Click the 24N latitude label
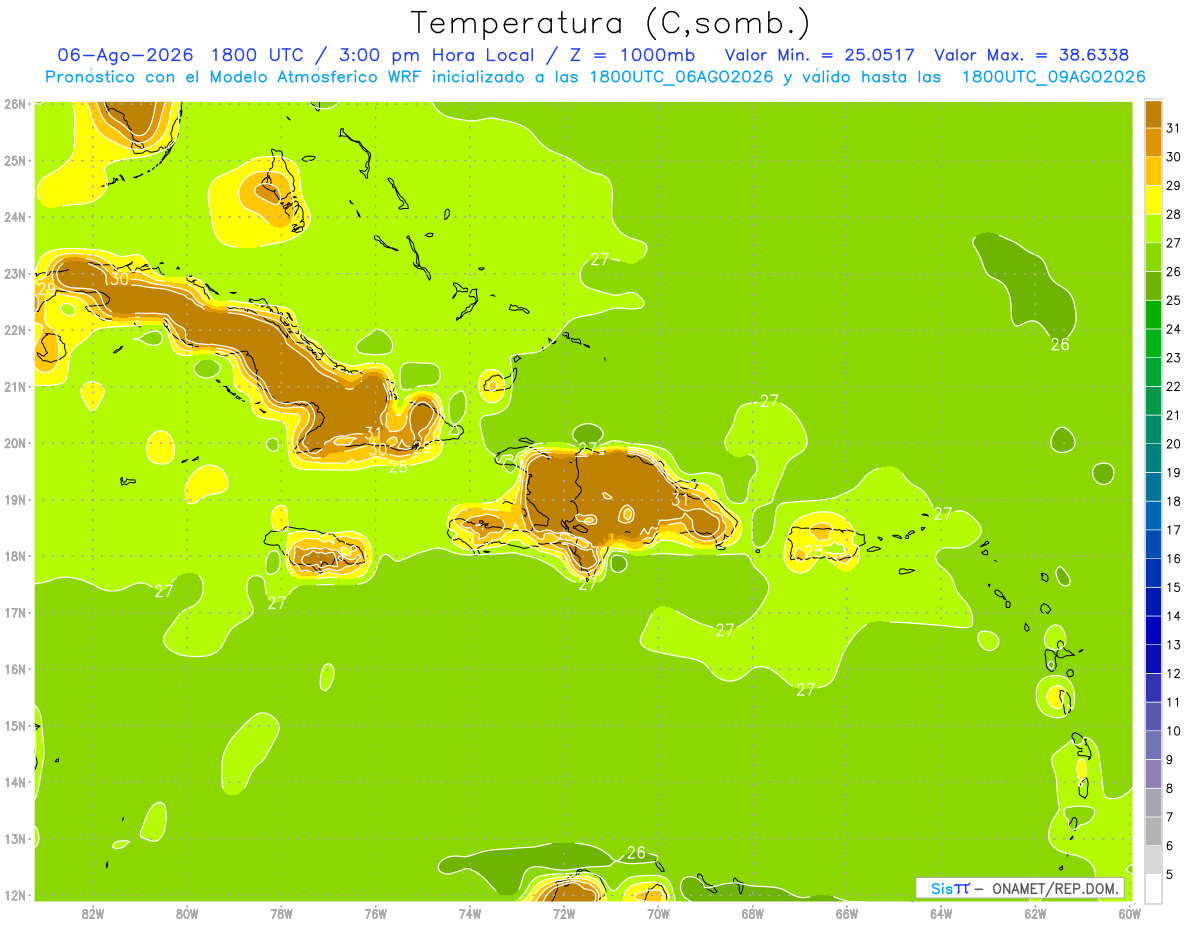The height and width of the screenshot is (927, 1200). (x=14, y=217)
